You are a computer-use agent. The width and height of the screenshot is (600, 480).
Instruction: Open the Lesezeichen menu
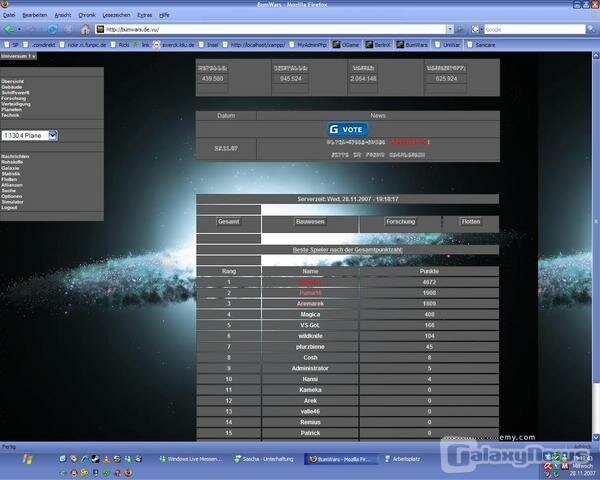click(116, 15)
